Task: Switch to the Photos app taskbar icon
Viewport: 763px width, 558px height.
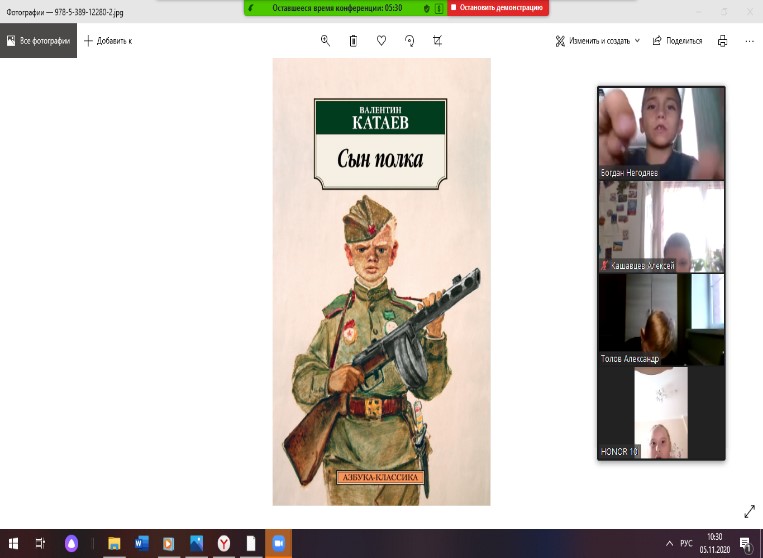Action: tap(196, 543)
